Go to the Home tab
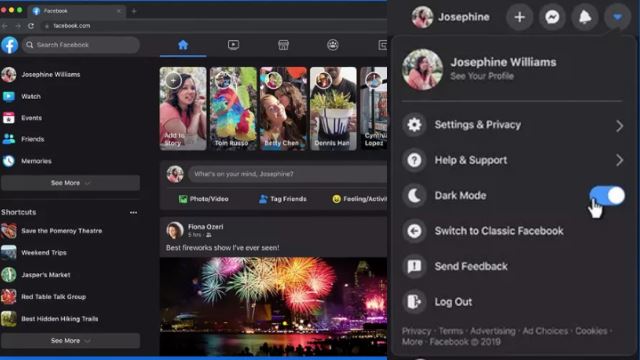The image size is (640, 360). (x=183, y=45)
